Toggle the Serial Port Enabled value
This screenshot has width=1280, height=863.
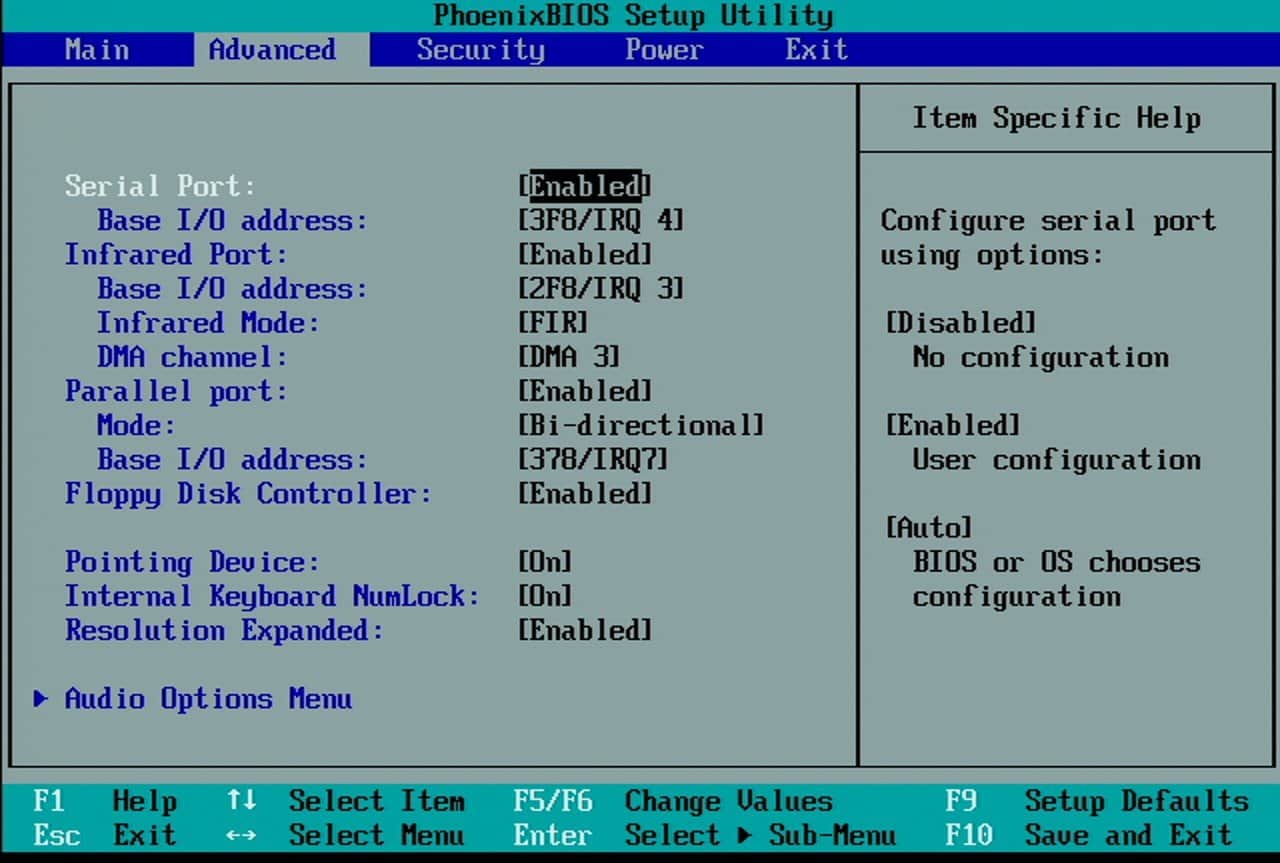click(585, 186)
